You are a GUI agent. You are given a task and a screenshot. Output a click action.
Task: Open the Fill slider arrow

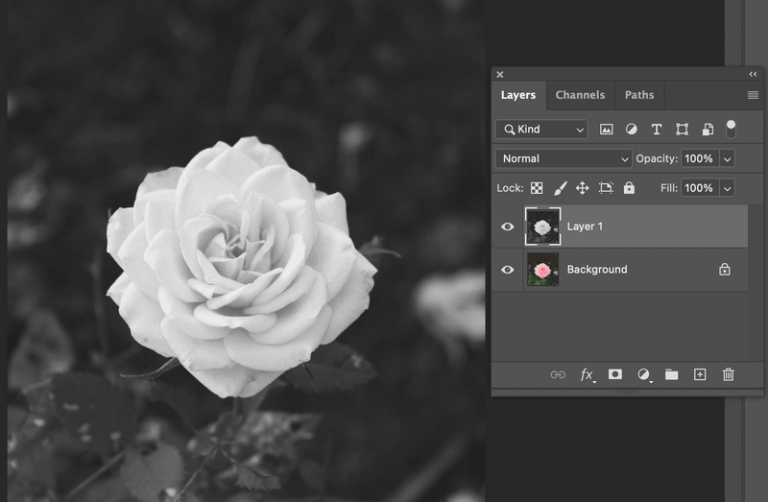pos(727,188)
